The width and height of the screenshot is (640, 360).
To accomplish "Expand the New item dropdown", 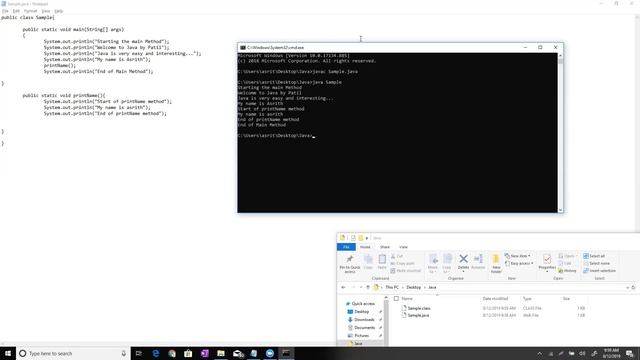I will coord(529,256).
